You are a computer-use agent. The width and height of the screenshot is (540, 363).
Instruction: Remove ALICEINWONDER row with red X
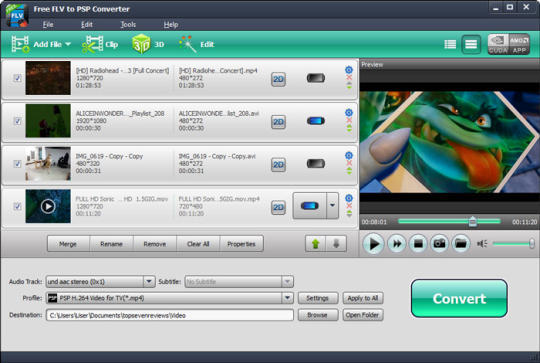click(349, 120)
